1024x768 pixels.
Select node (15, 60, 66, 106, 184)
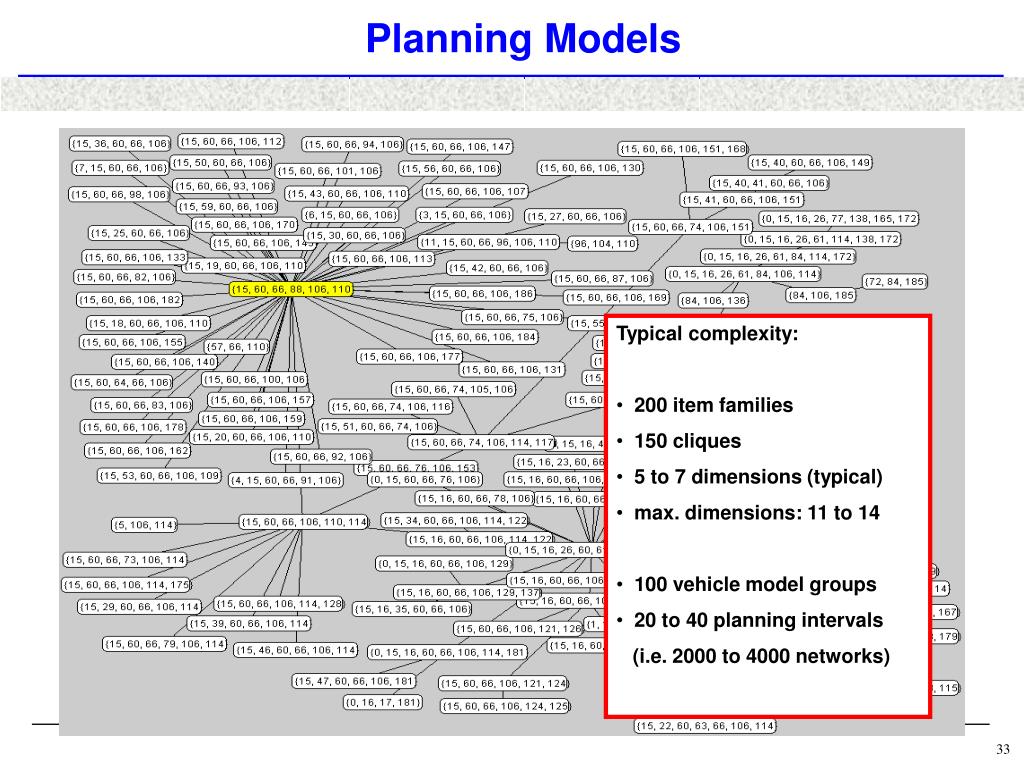click(x=485, y=337)
